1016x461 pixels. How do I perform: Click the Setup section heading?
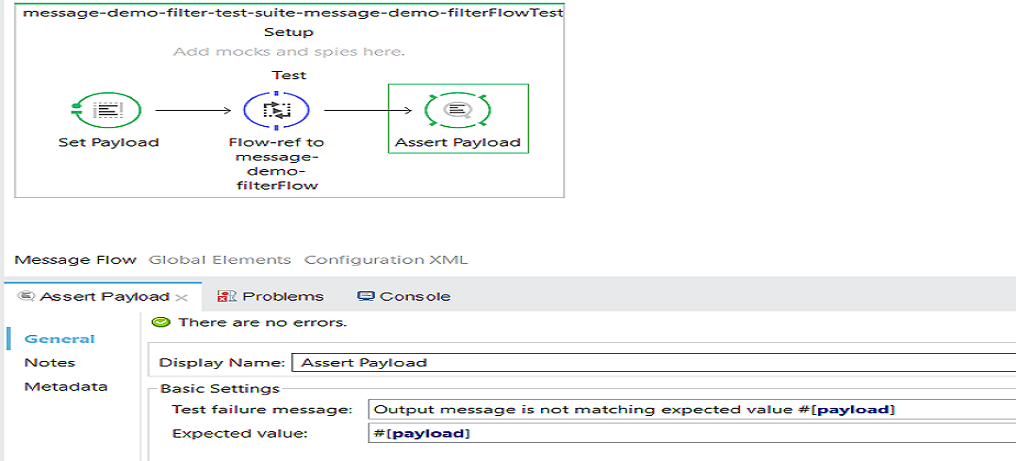pyautogui.click(x=289, y=32)
